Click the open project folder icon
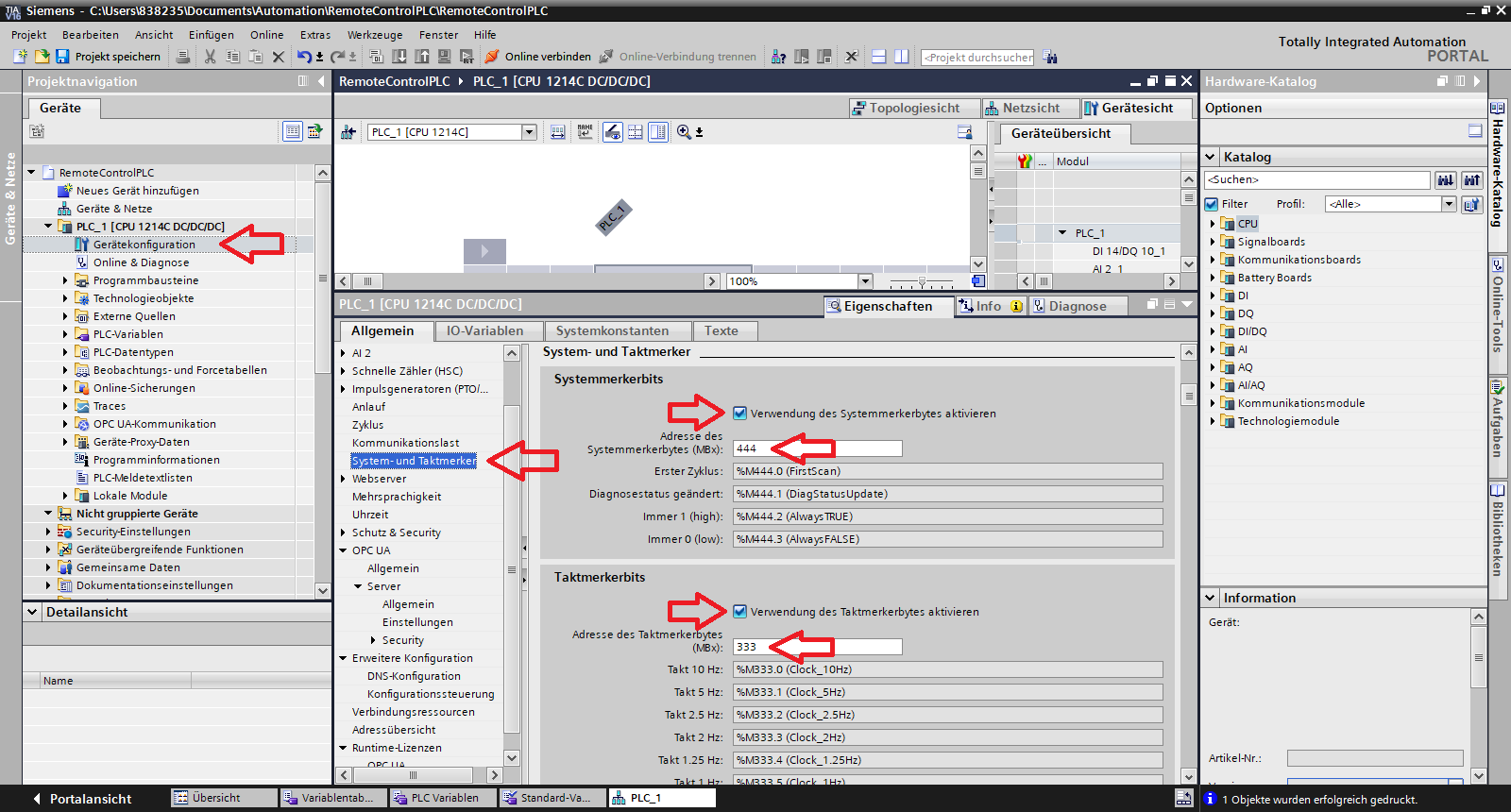 [42, 57]
